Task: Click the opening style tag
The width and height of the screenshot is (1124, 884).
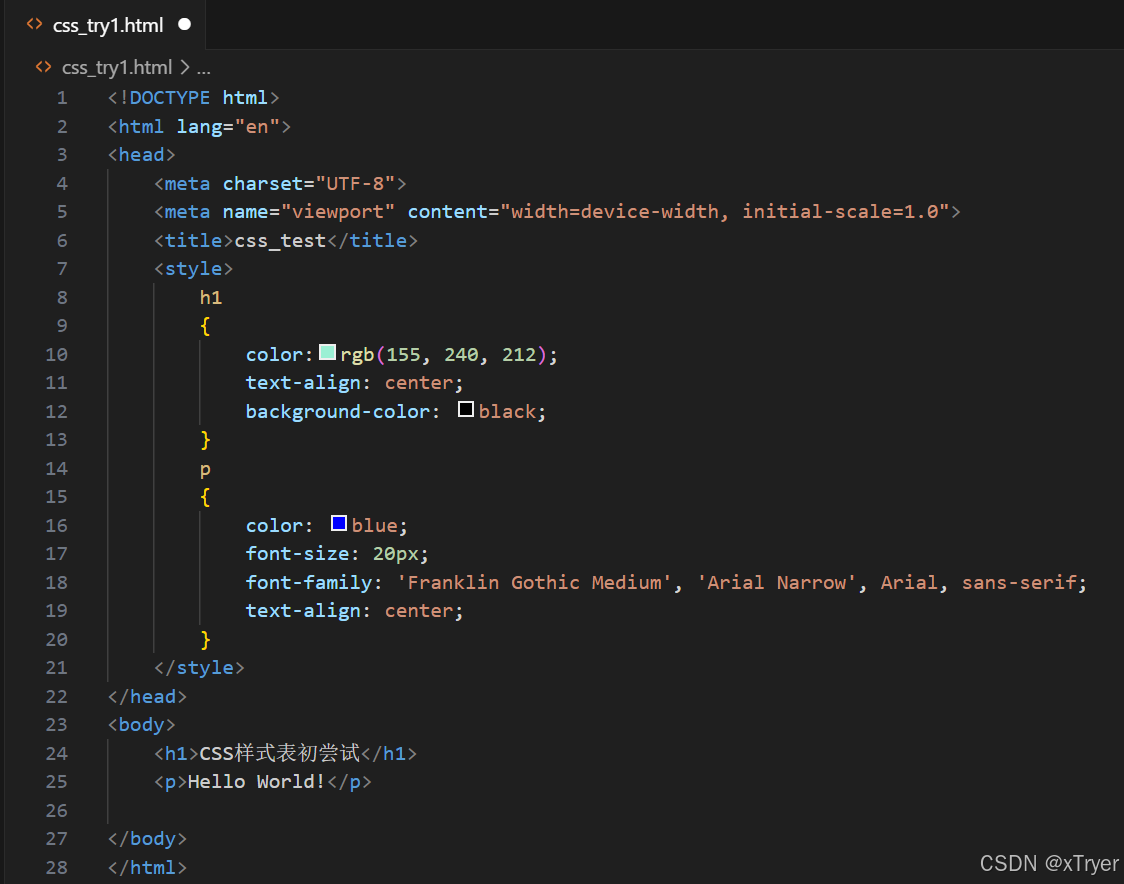Action: click(x=193, y=269)
